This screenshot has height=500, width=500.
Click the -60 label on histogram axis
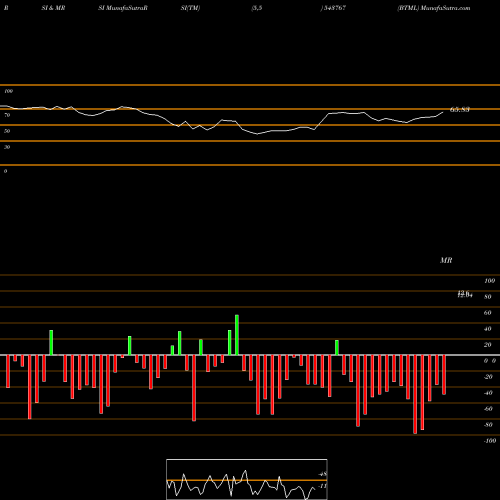click(488, 409)
